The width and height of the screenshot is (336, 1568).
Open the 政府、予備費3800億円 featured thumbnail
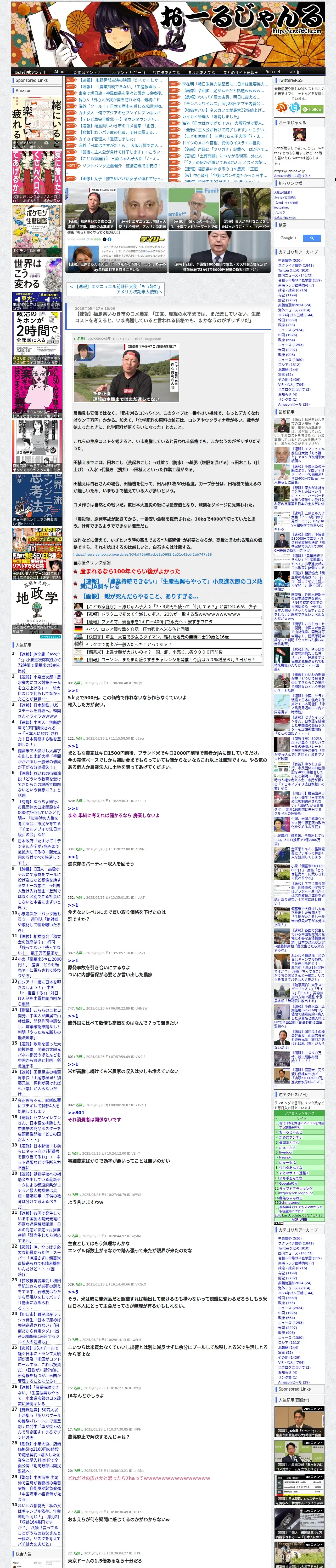coord(220,251)
